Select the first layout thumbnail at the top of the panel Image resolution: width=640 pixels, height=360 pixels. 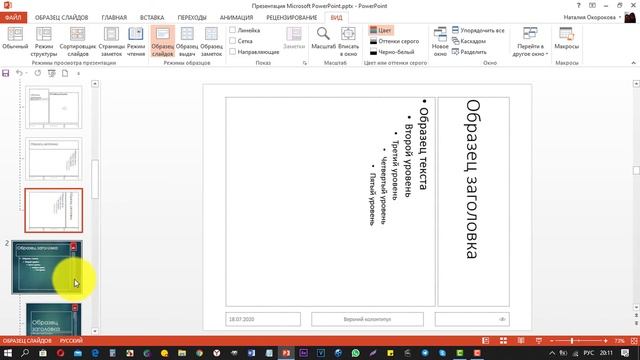click(x=53, y=107)
